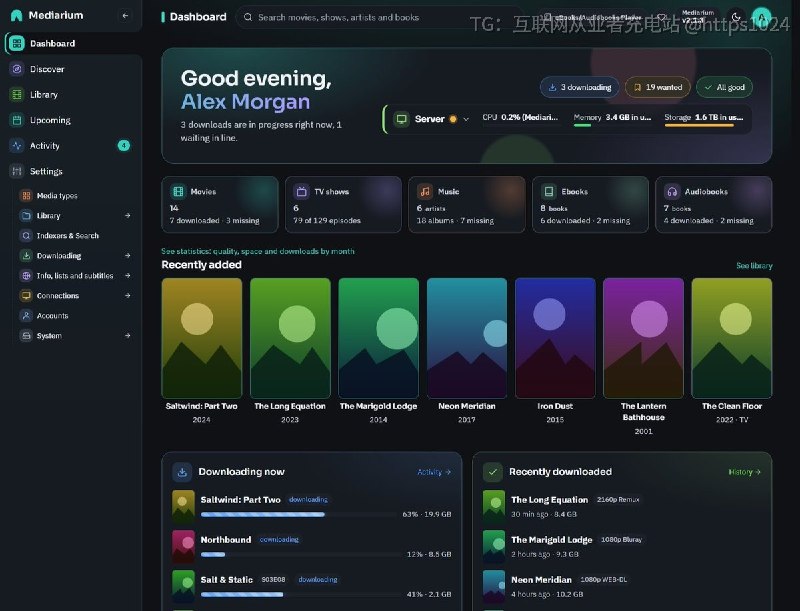Expand Library settings arrow
The height and width of the screenshot is (611, 800).
click(x=128, y=216)
